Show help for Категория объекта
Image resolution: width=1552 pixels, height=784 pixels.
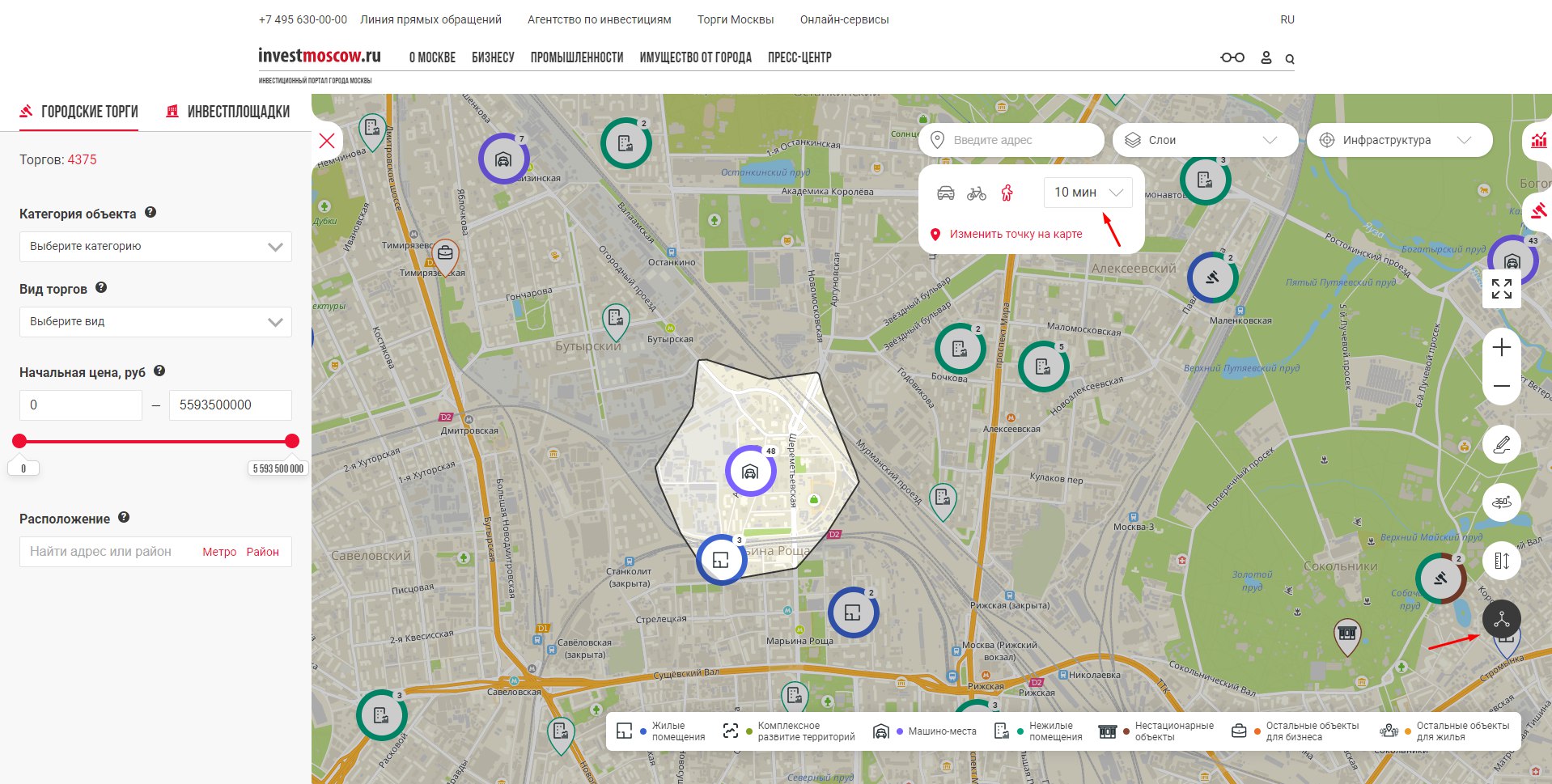click(x=151, y=213)
